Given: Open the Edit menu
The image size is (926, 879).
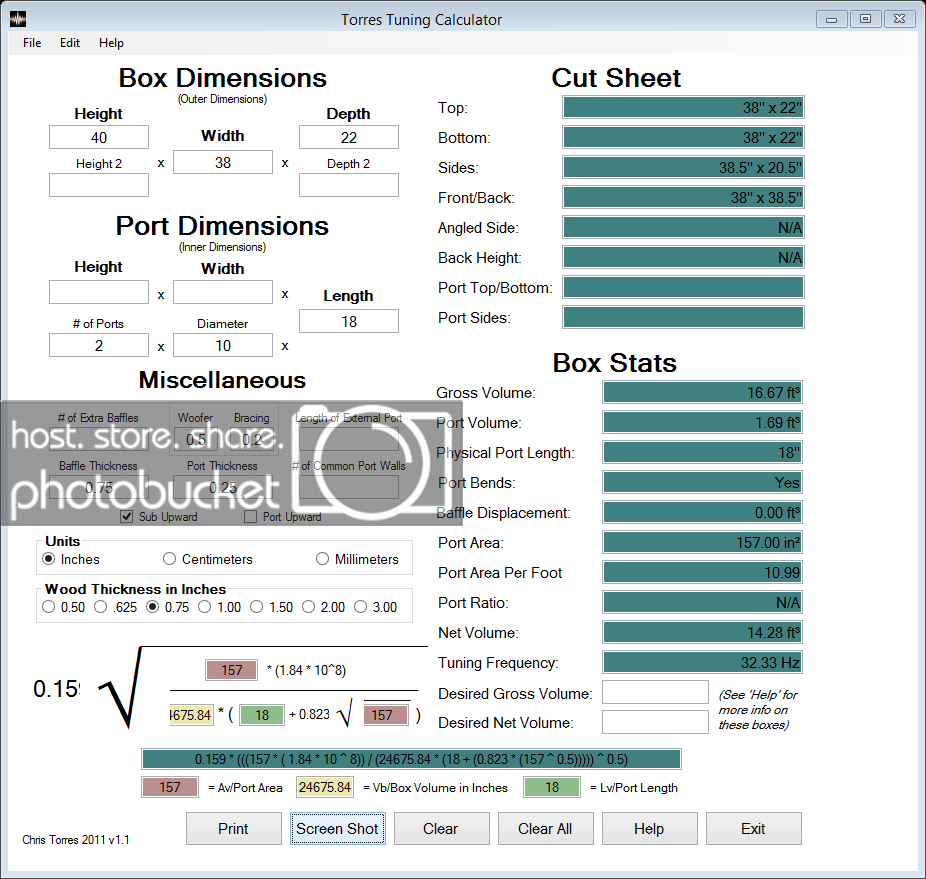Looking at the screenshot, I should (x=70, y=43).
